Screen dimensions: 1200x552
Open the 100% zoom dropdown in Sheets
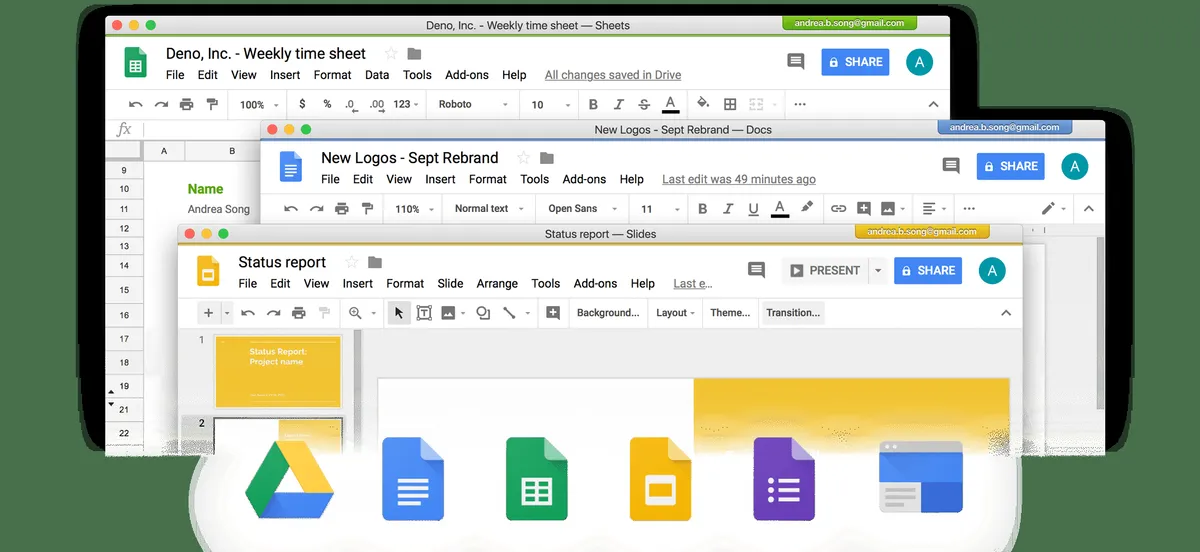coord(258,104)
